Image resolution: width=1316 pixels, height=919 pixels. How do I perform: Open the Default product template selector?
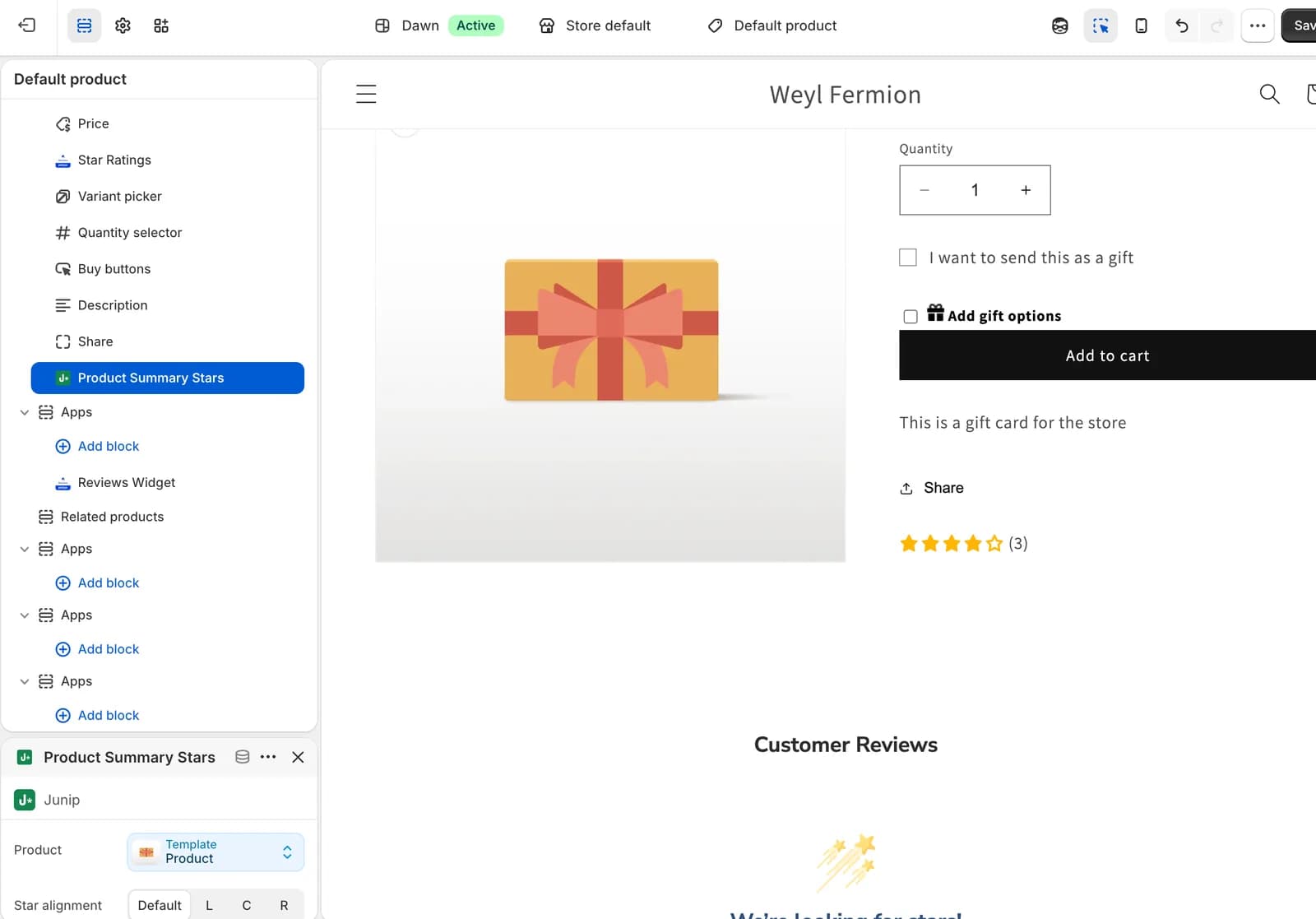tap(772, 26)
